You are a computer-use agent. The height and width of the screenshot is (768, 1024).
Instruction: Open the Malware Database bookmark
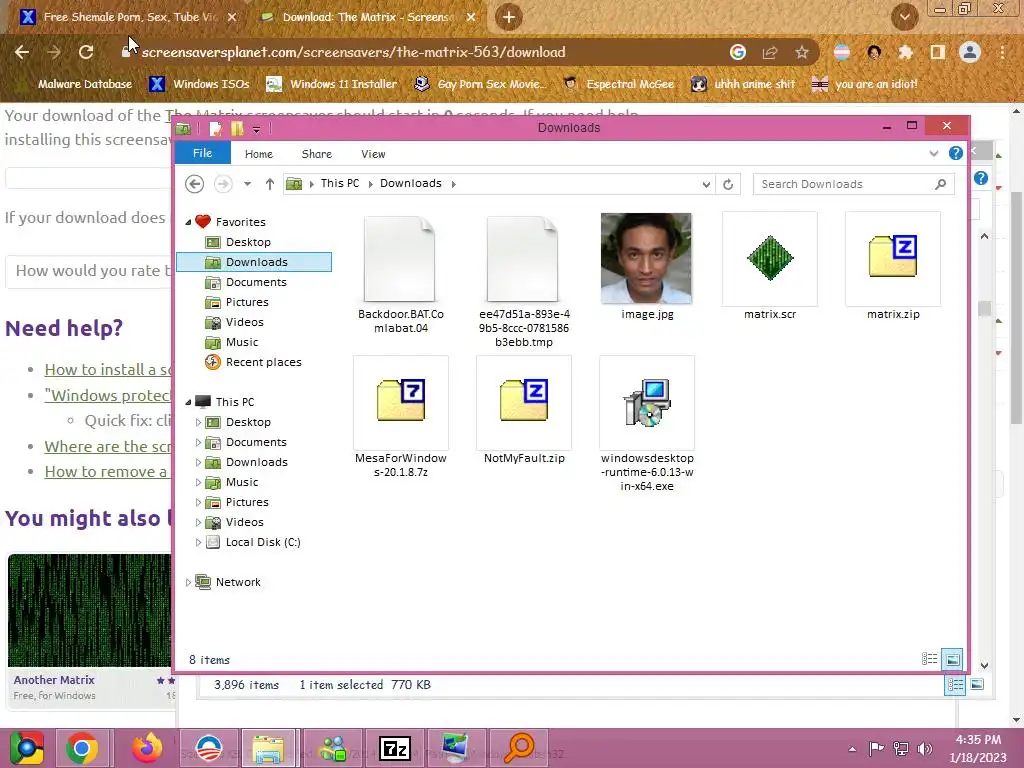click(85, 84)
